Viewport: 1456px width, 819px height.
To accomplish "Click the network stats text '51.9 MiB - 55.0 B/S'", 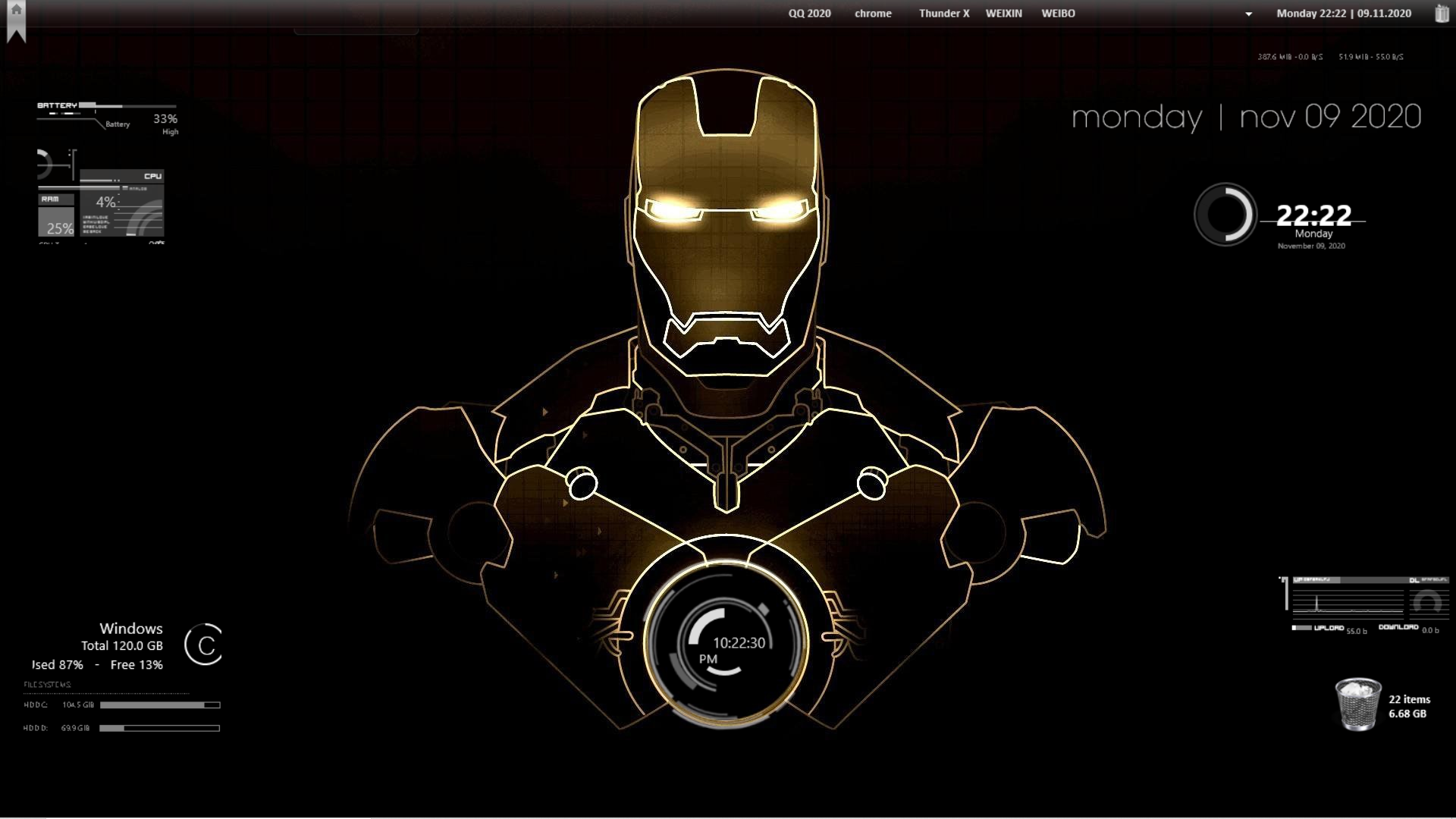I will click(1371, 57).
